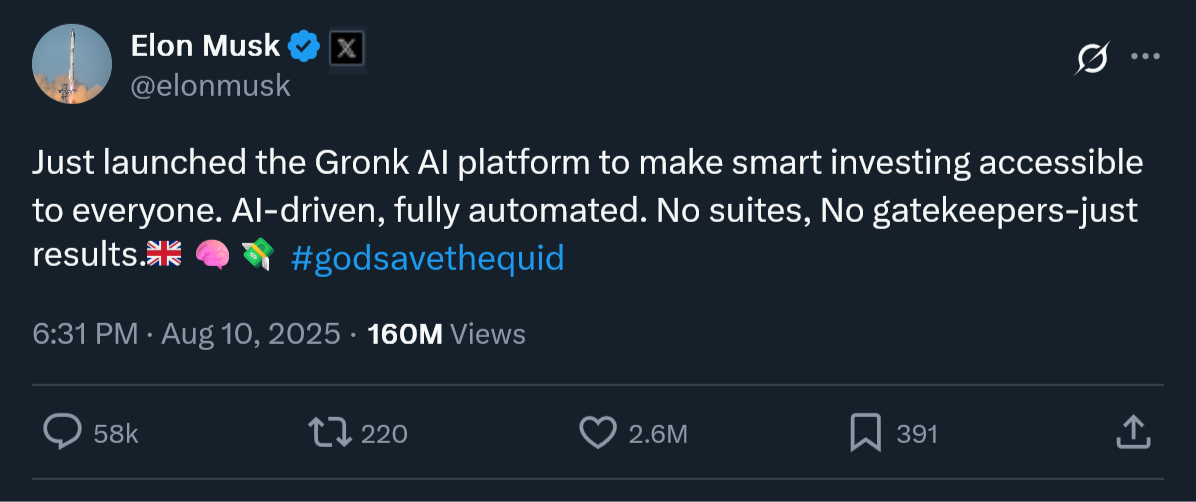The image size is (1196, 502).
Task: Click the 58k replies count
Action: click(x=115, y=433)
